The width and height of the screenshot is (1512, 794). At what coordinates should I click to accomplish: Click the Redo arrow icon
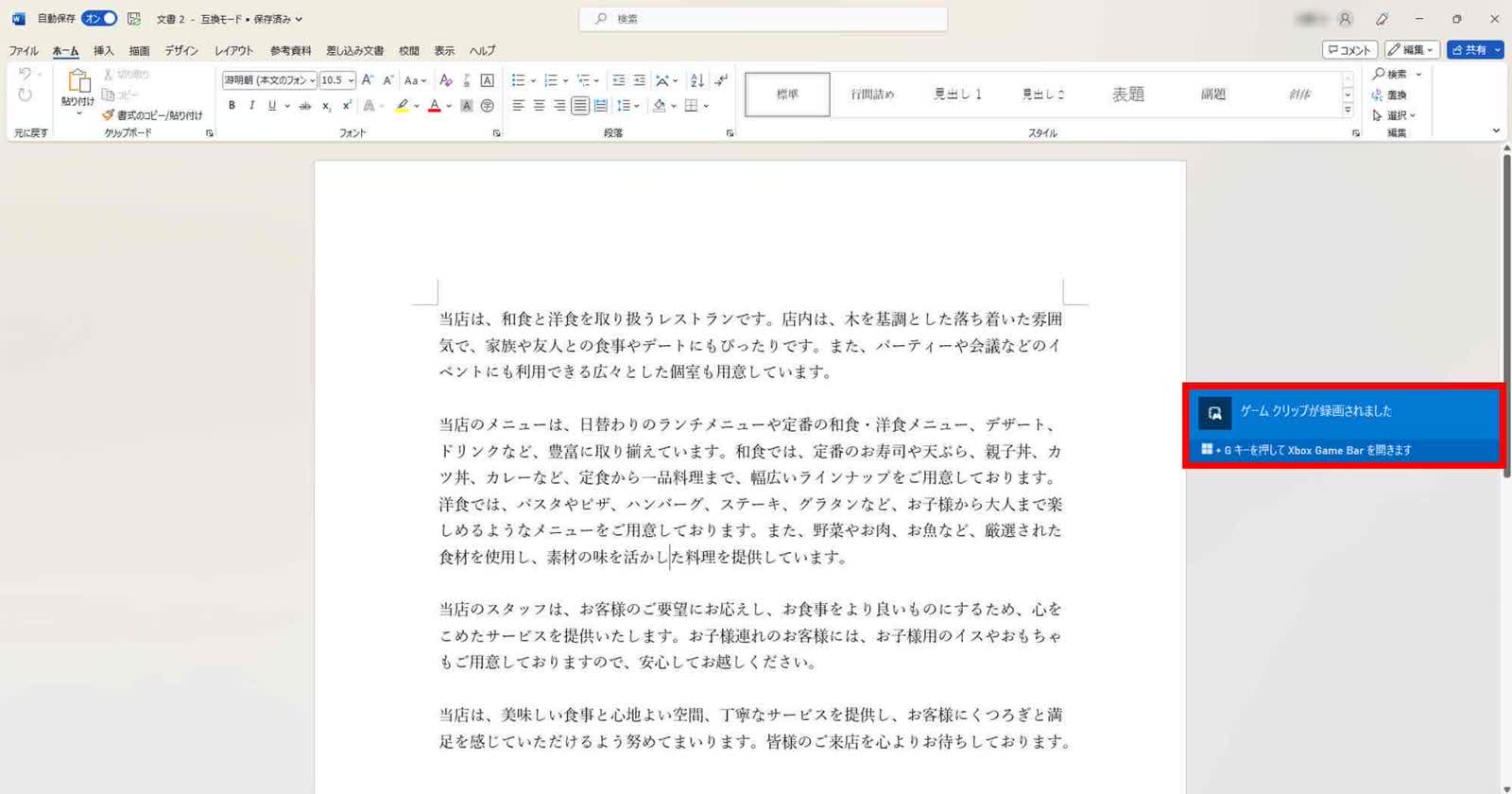(x=25, y=95)
